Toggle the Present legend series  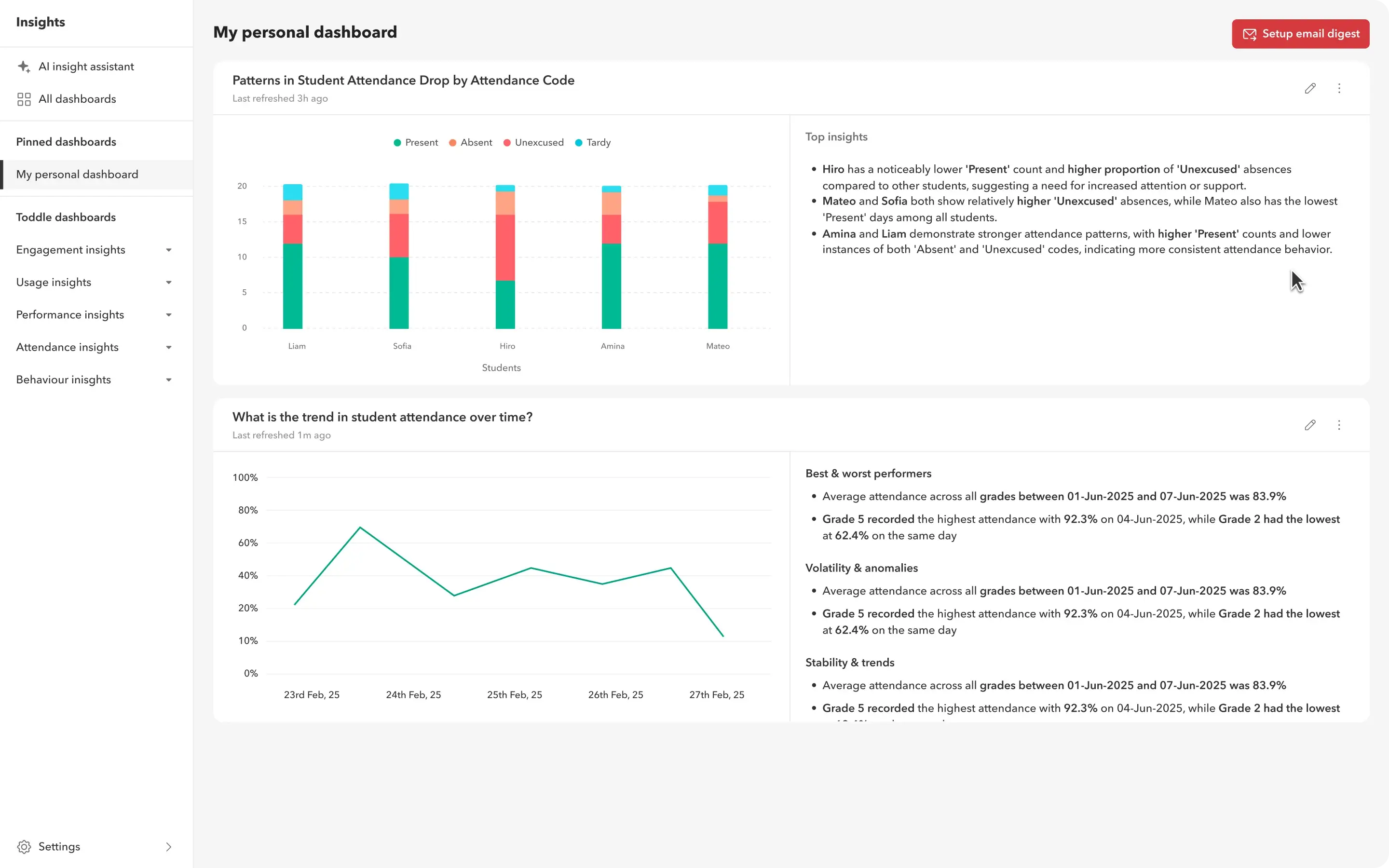(416, 142)
